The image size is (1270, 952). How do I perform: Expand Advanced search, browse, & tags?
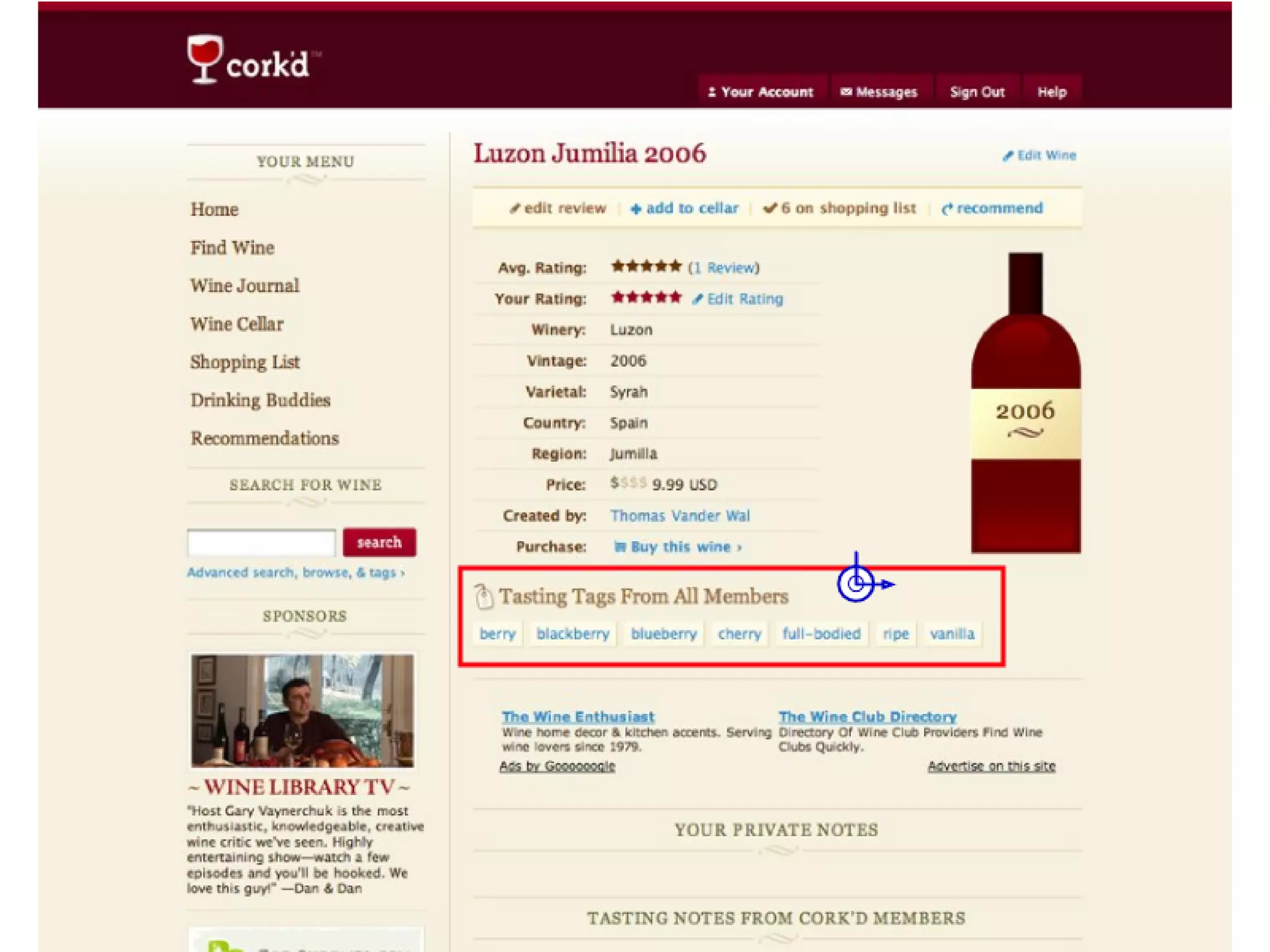(x=296, y=572)
